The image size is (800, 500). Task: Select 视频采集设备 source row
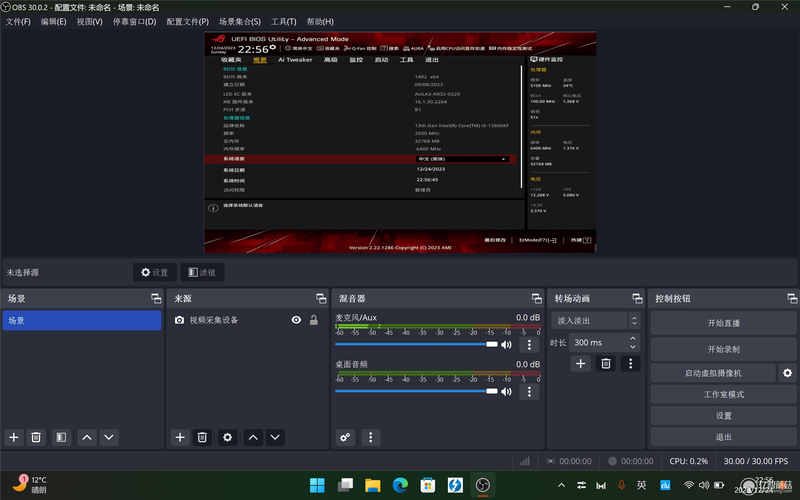pyautogui.click(x=248, y=320)
